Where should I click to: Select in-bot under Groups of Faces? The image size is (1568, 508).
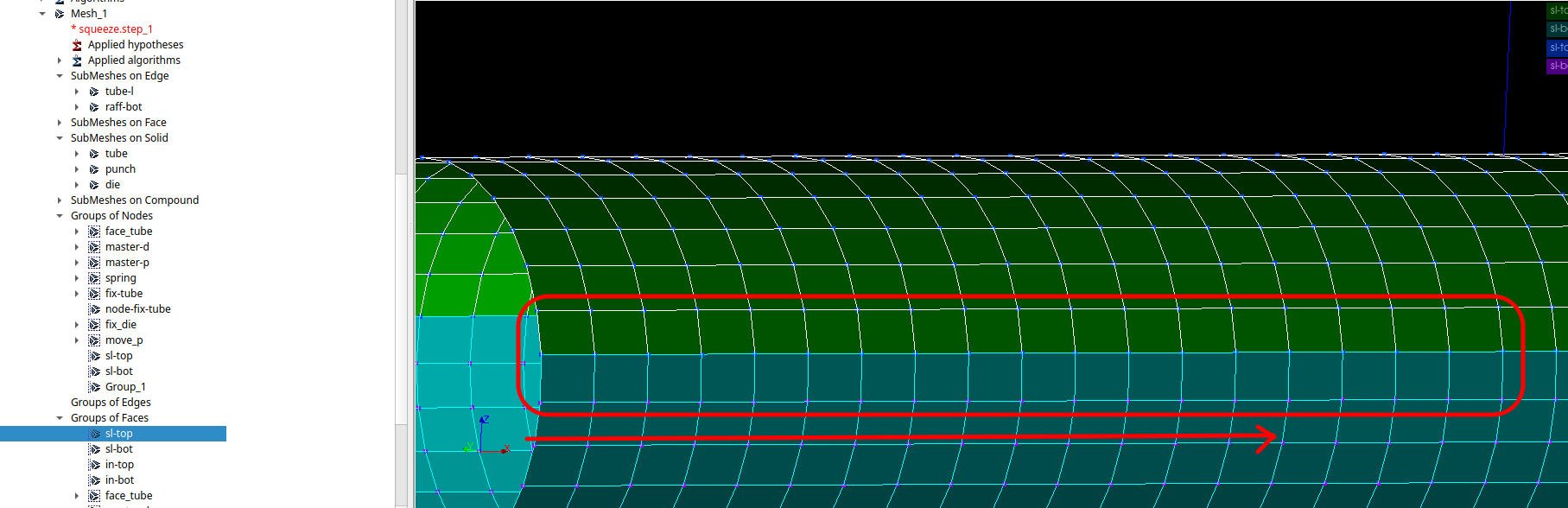[119, 480]
